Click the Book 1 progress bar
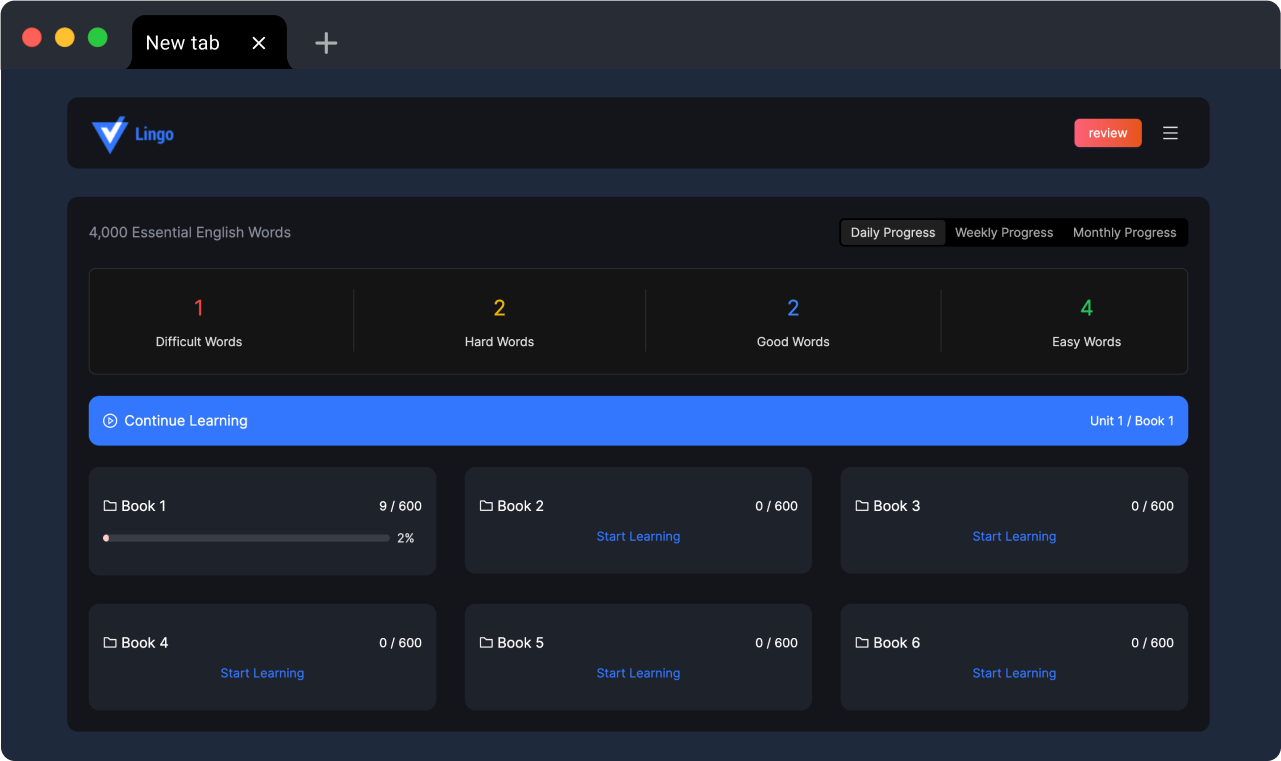 pyautogui.click(x=246, y=538)
